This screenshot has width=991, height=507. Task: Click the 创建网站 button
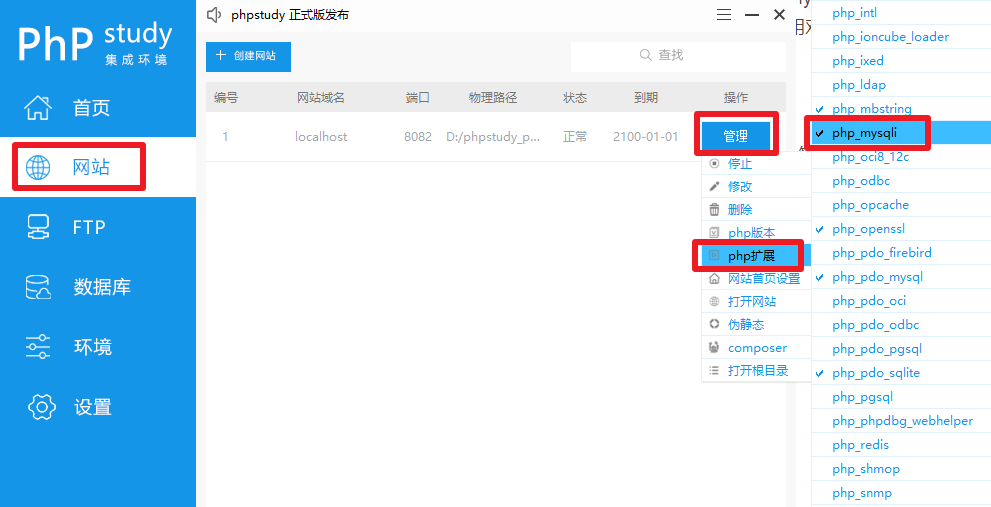click(x=248, y=56)
